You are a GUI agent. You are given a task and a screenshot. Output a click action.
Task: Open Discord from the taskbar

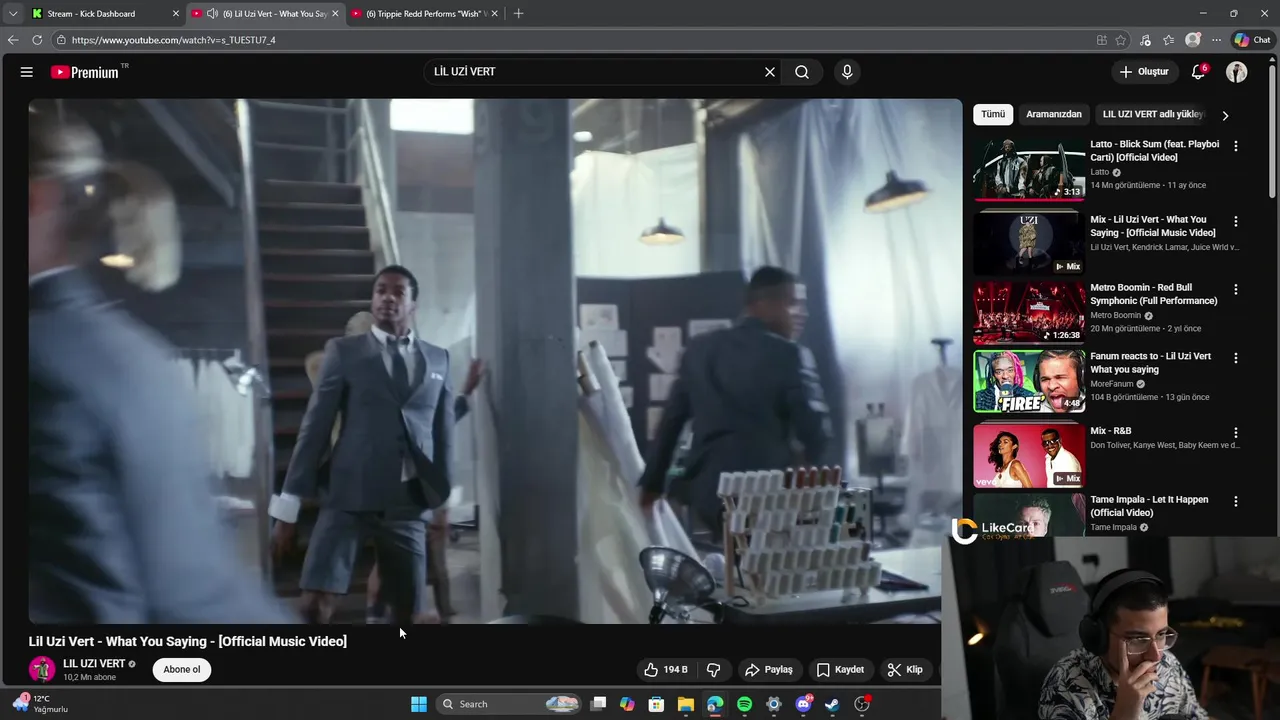coord(803,704)
